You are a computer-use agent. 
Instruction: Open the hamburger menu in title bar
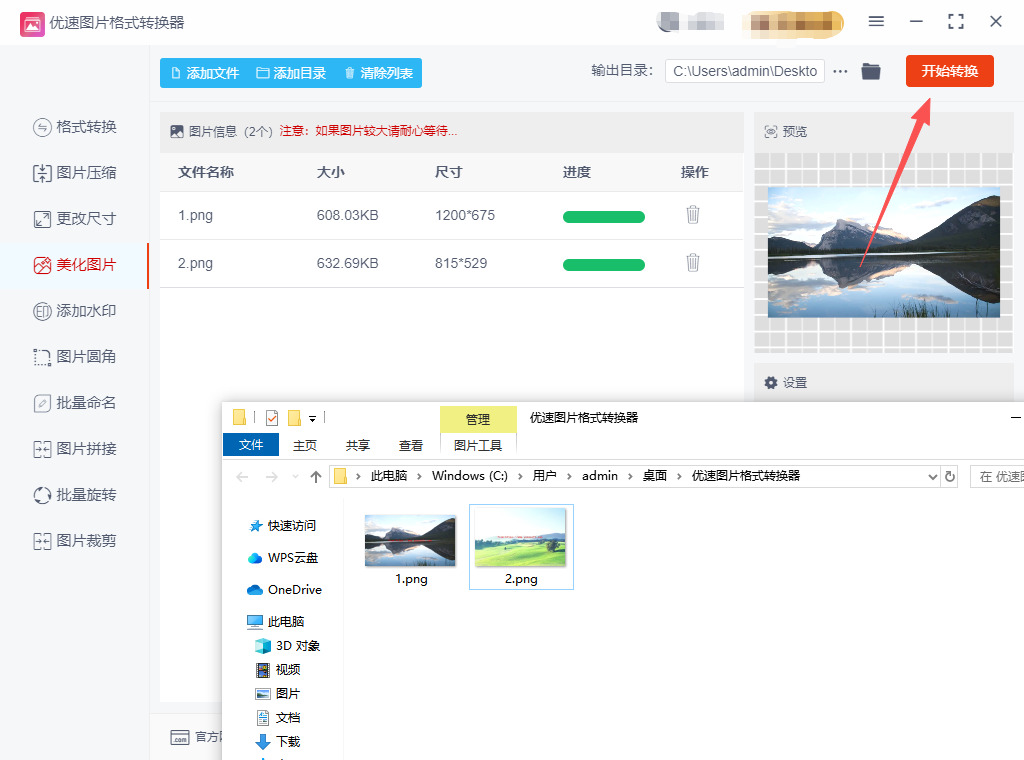point(876,22)
